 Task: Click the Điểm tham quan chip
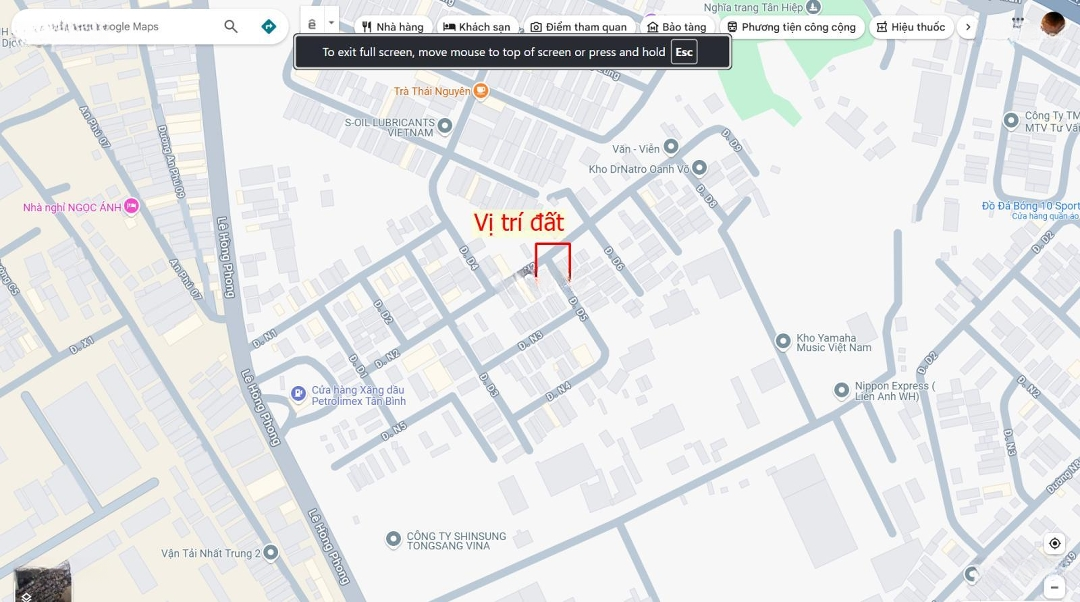(579, 27)
